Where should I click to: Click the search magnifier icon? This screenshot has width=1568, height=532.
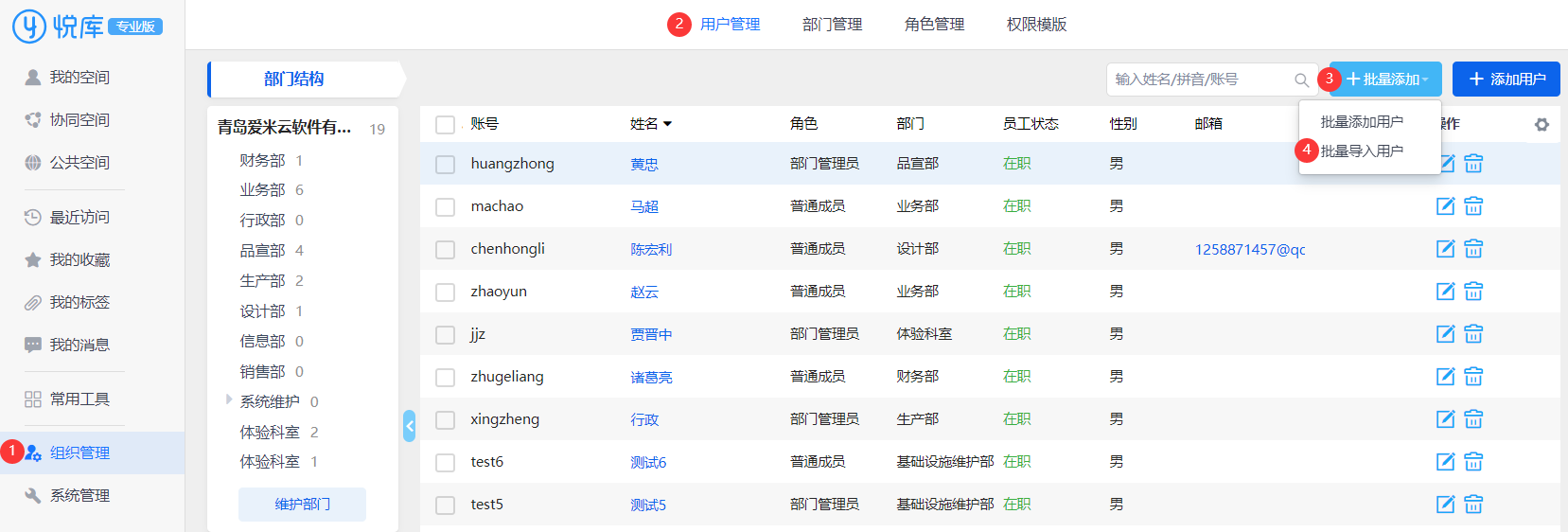(x=1302, y=80)
